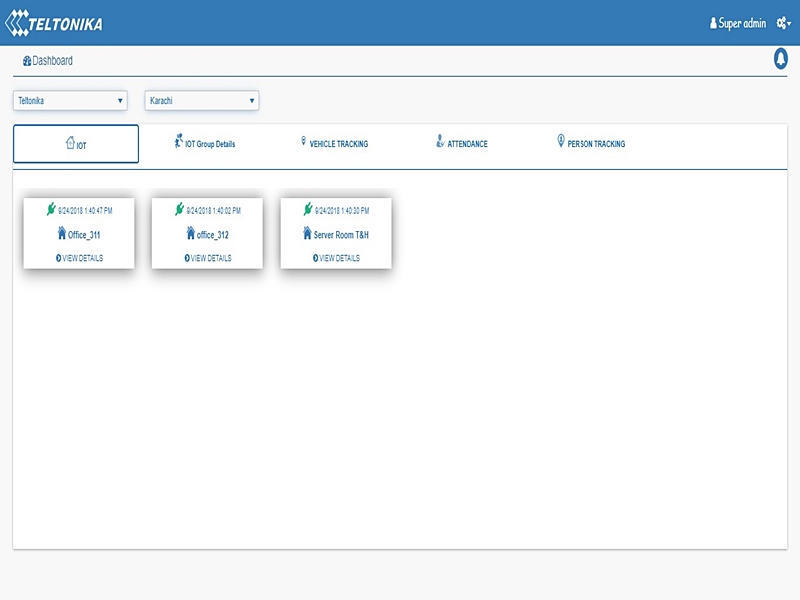The width and height of the screenshot is (800, 600).
Task: Click the settings gears icon
Action: [x=783, y=23]
